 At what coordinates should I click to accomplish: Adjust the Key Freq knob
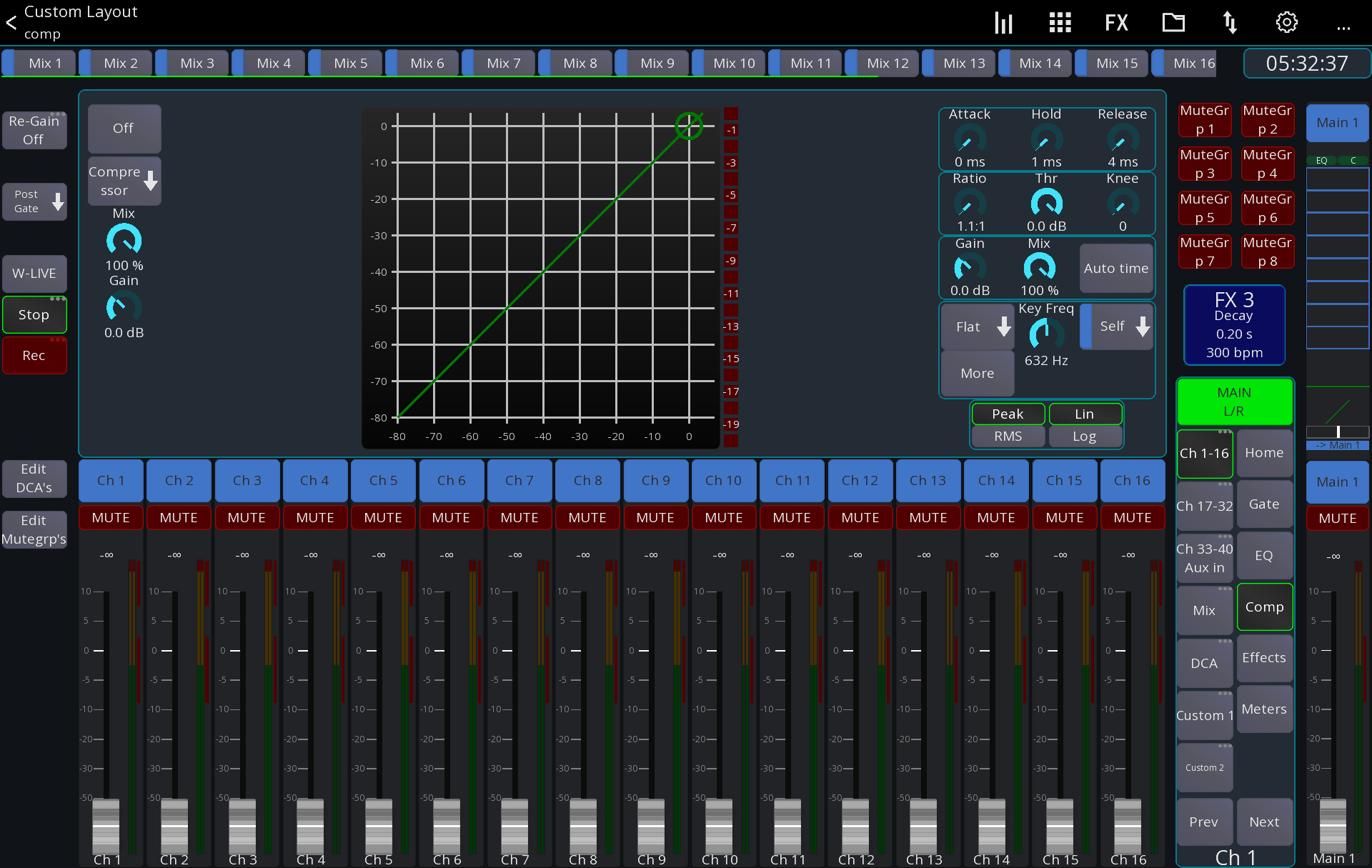[x=1046, y=334]
